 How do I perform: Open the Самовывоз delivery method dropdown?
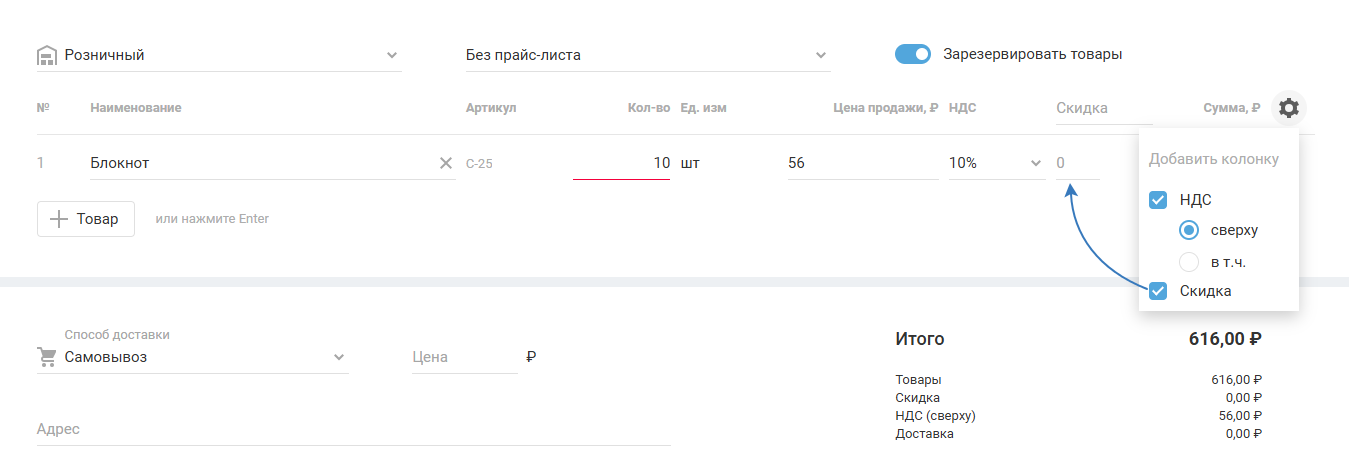339,357
